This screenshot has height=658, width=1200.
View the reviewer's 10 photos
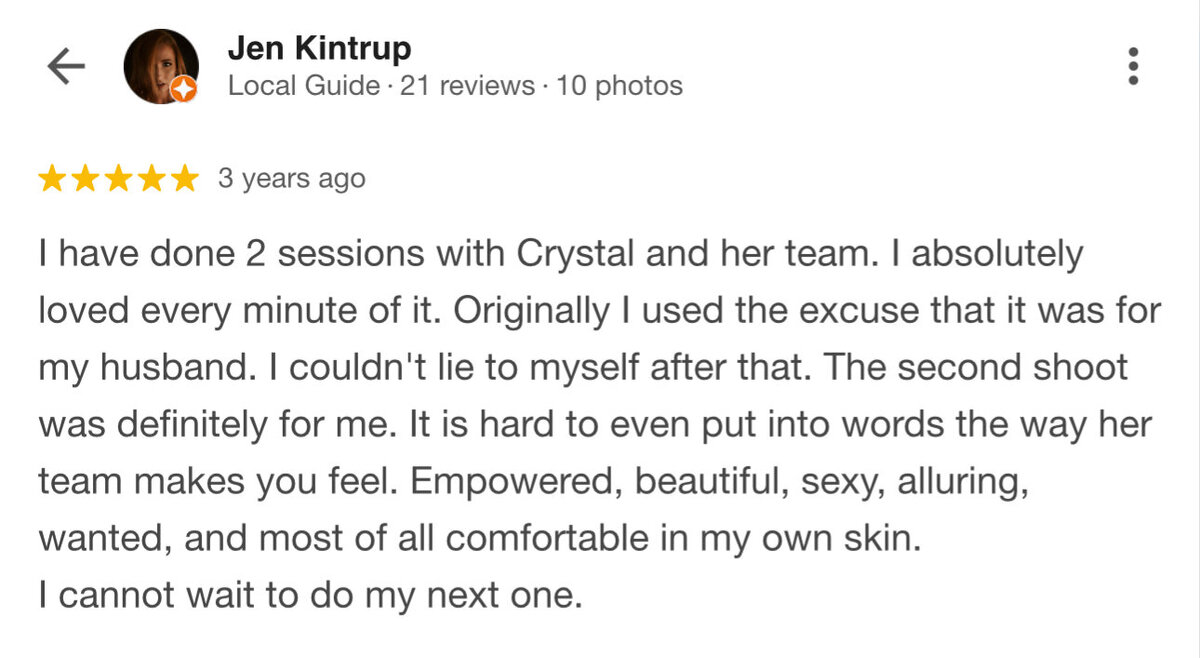coord(619,86)
